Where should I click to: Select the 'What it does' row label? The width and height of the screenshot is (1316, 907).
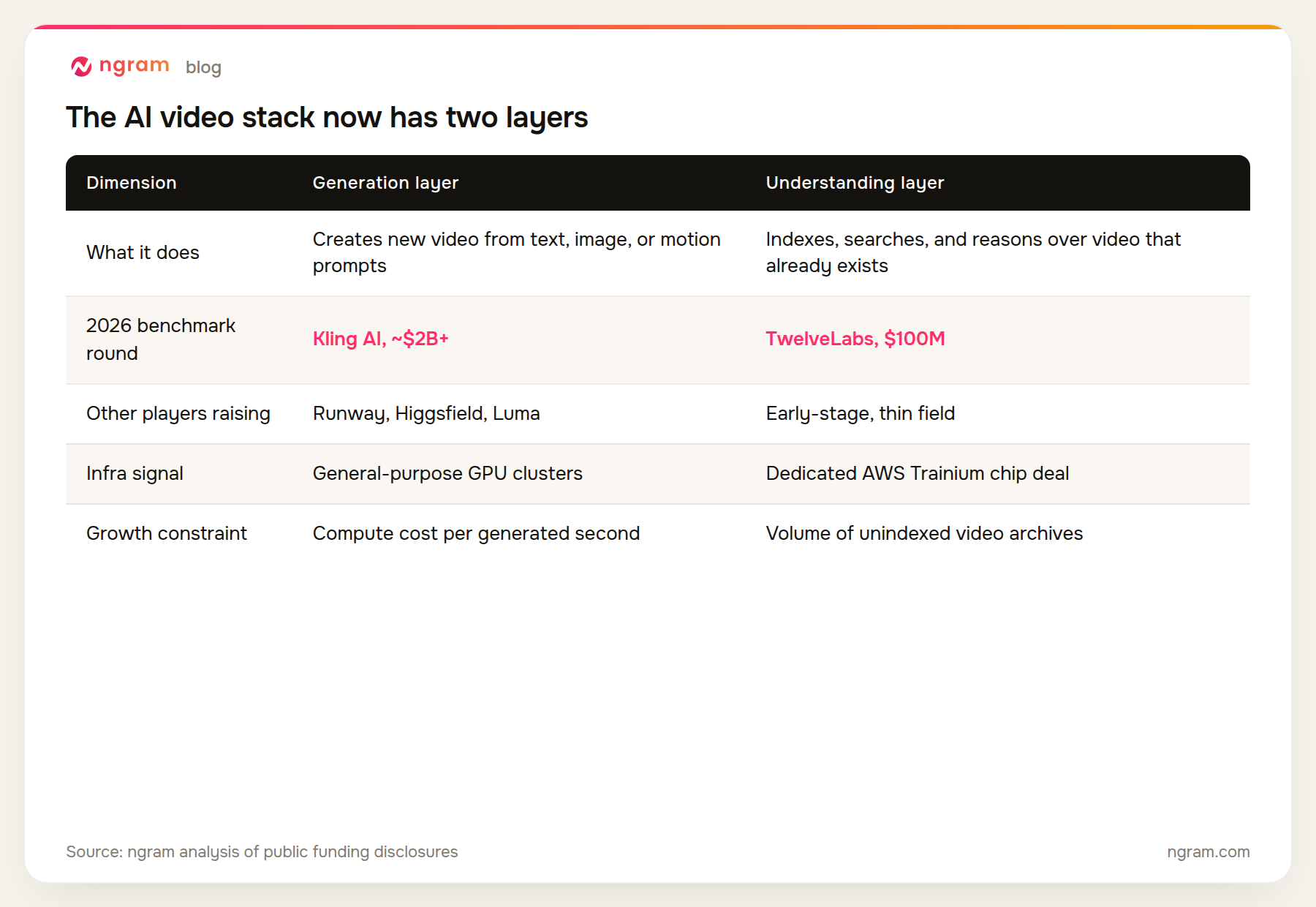pos(143,252)
